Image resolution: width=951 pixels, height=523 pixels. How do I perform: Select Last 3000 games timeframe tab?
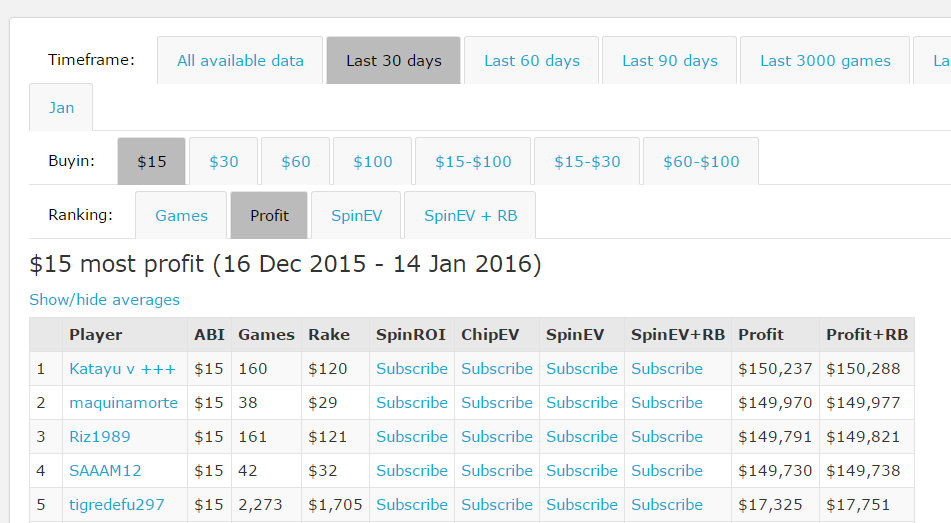pyautogui.click(x=825, y=61)
